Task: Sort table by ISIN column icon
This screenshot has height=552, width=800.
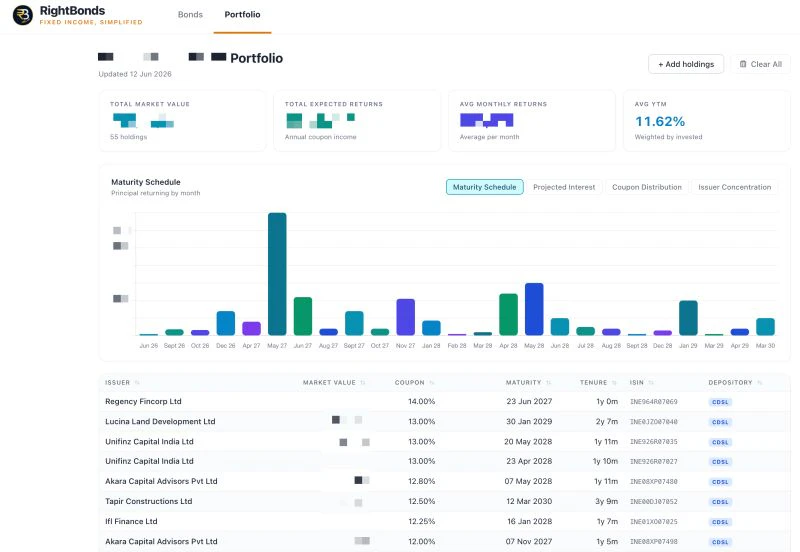Action: (651, 383)
